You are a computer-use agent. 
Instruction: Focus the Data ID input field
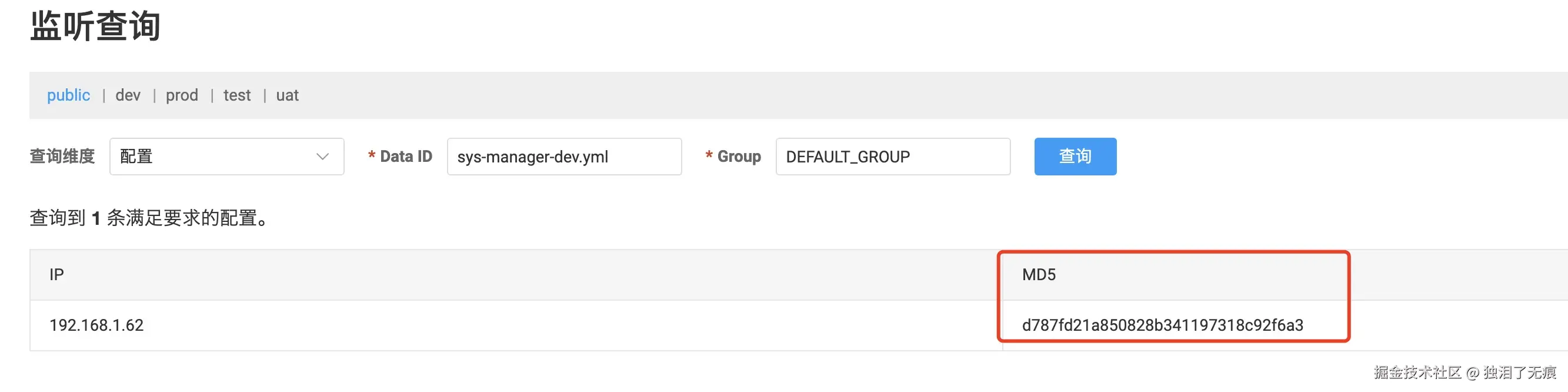click(563, 157)
